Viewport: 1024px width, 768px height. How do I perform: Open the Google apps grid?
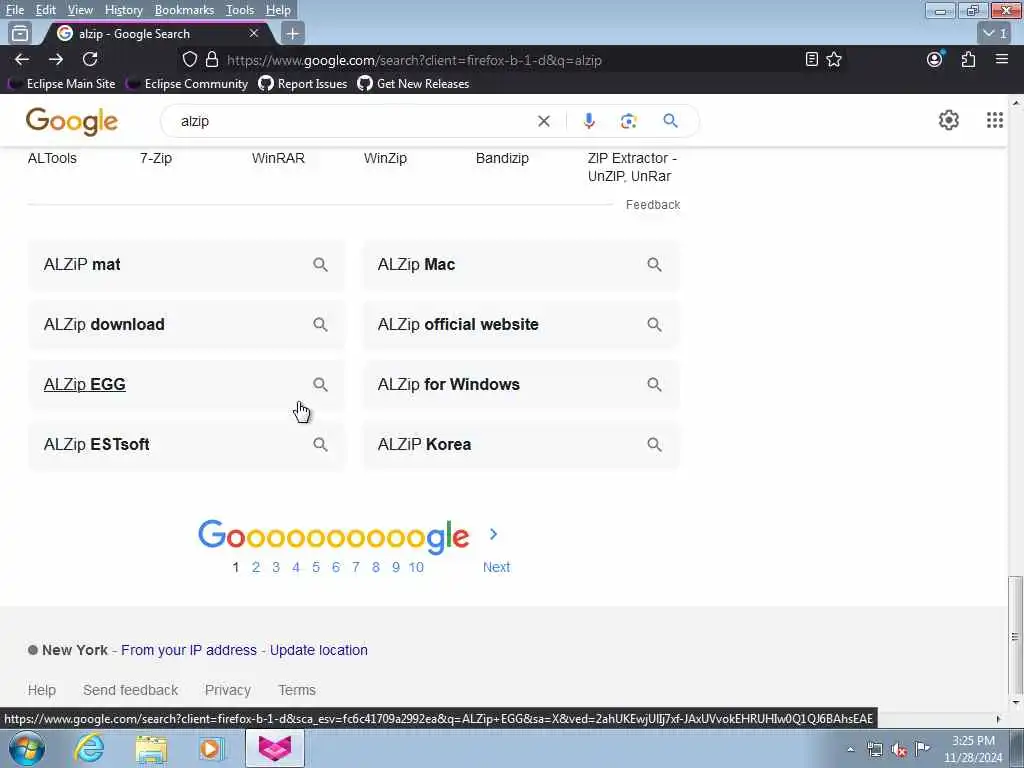point(995,120)
